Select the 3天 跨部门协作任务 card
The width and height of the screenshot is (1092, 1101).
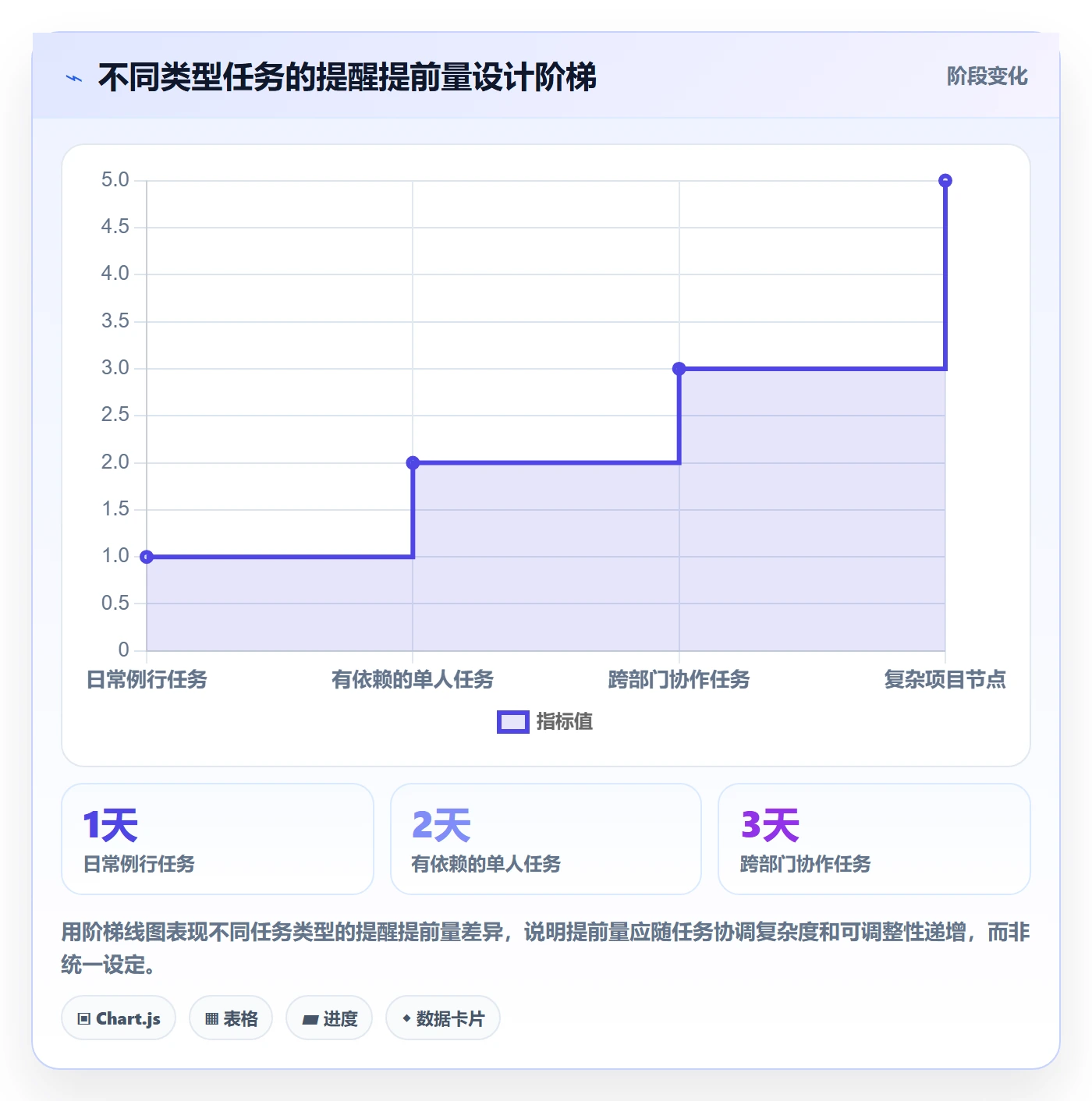click(x=874, y=839)
